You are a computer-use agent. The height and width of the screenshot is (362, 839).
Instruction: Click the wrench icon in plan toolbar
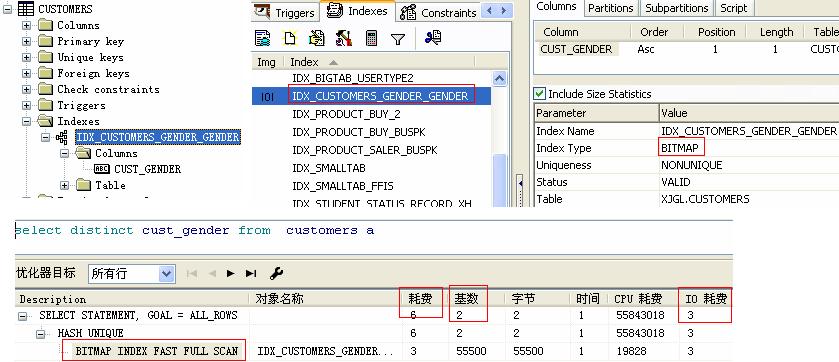(276, 274)
